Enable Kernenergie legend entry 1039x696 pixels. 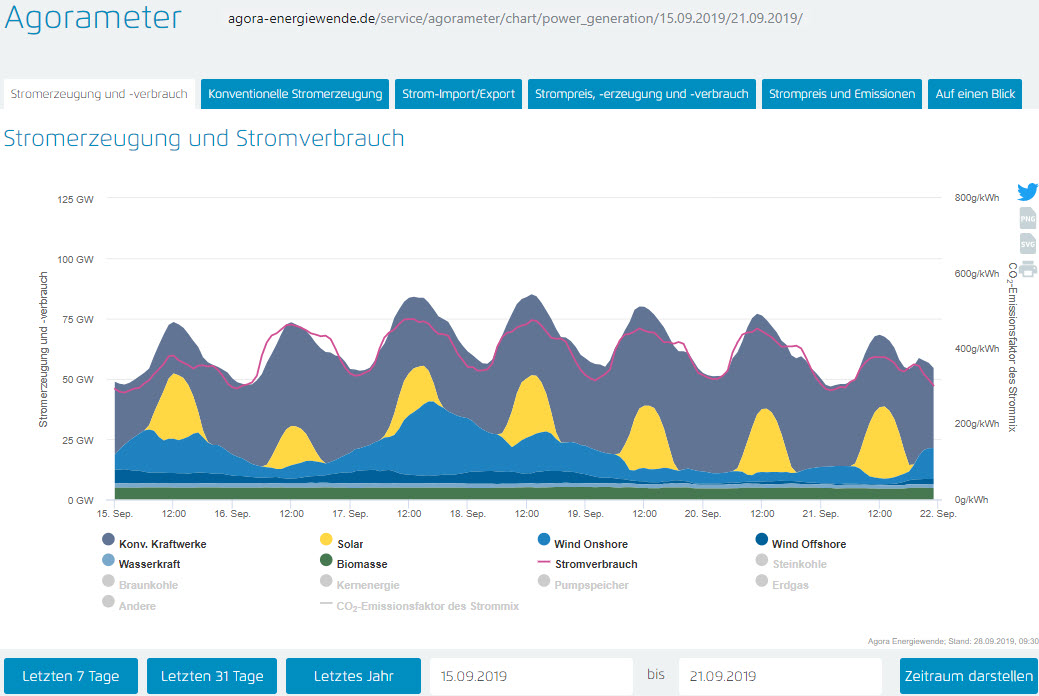[365, 585]
